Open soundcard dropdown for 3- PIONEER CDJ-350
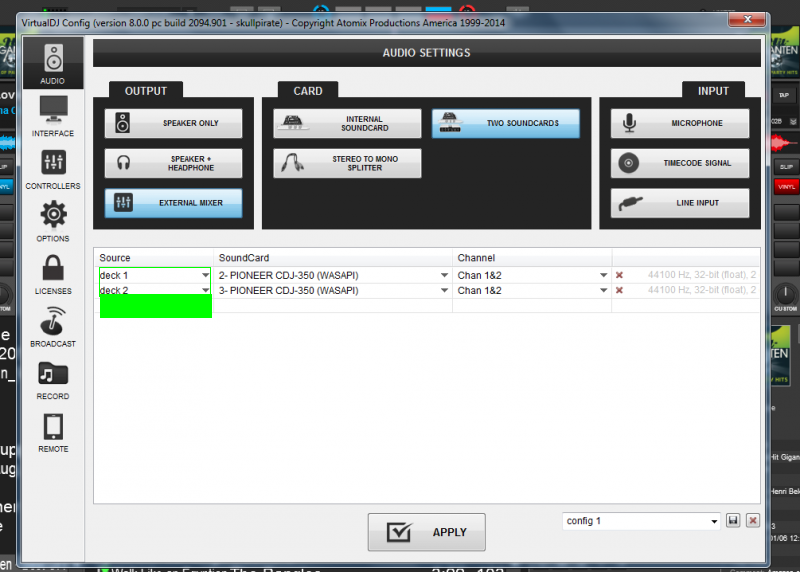The width and height of the screenshot is (800, 572). coord(444,290)
